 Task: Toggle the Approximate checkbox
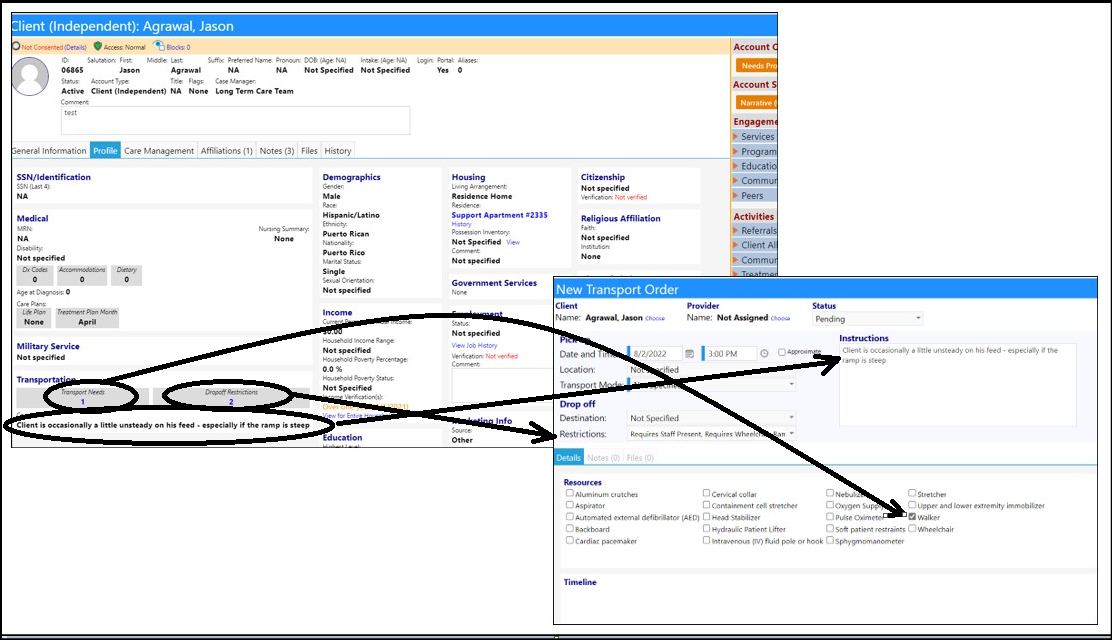click(x=782, y=352)
